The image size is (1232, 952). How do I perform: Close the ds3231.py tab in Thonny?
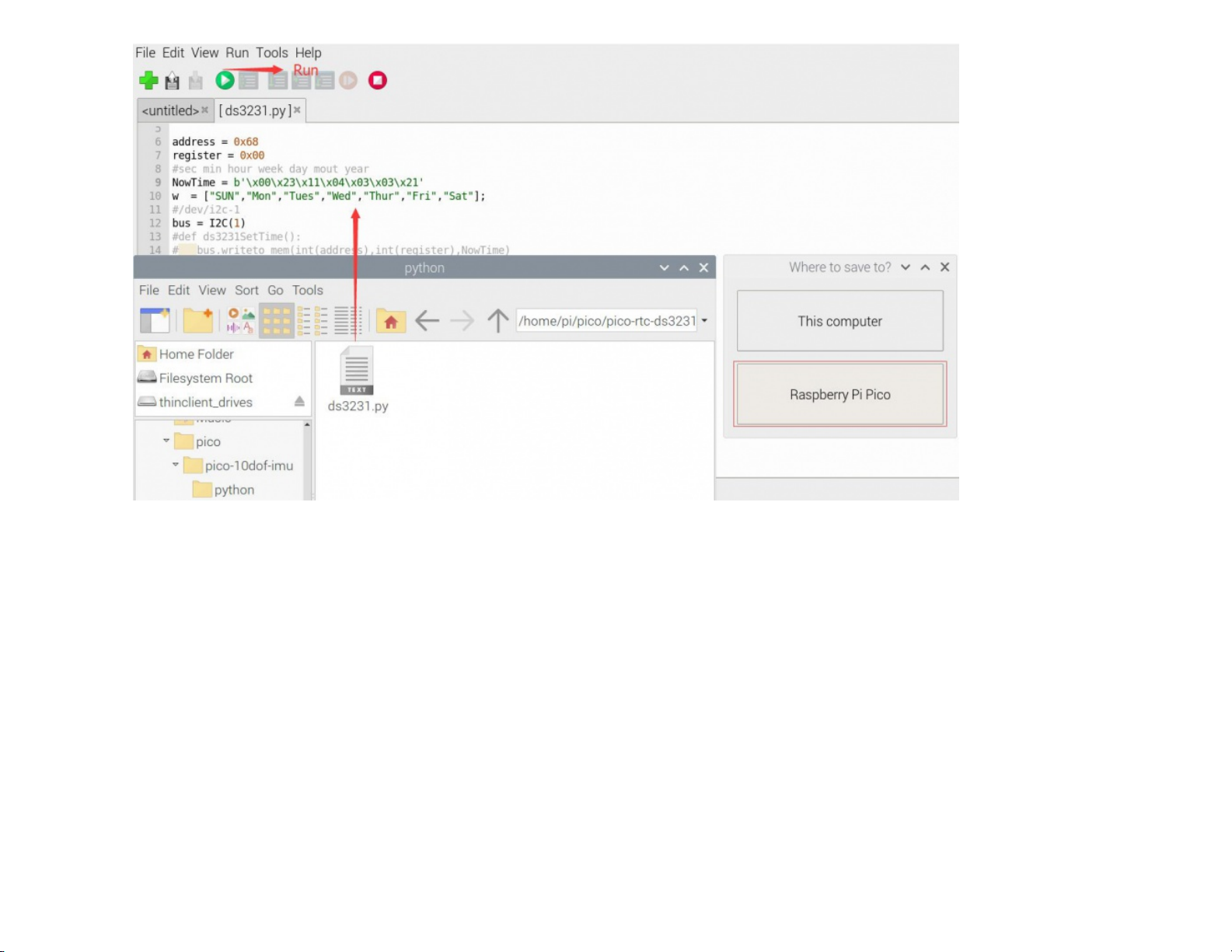297,110
